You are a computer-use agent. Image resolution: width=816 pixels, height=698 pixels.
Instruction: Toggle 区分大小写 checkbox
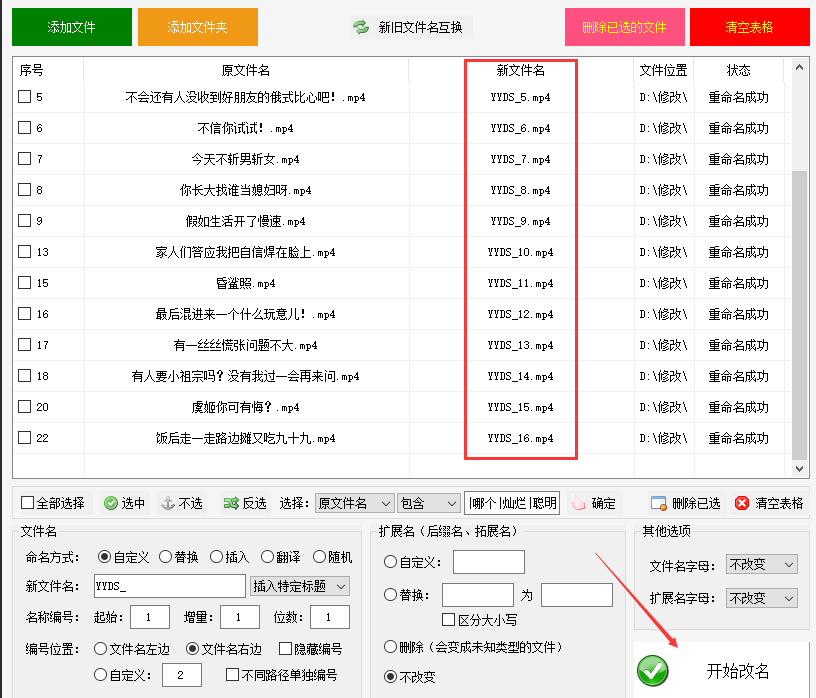448,619
